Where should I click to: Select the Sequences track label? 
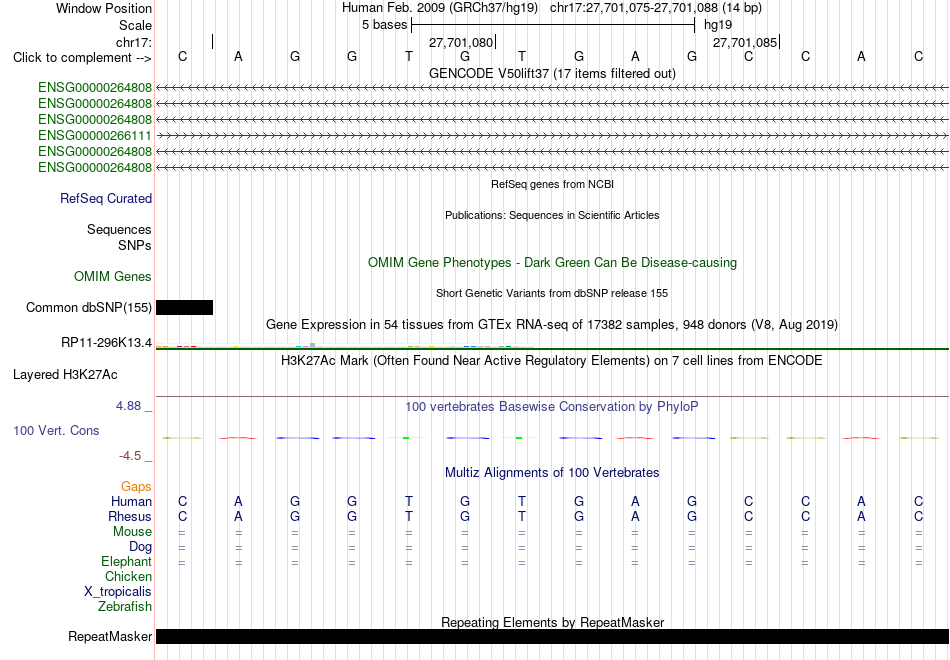tap(119, 229)
